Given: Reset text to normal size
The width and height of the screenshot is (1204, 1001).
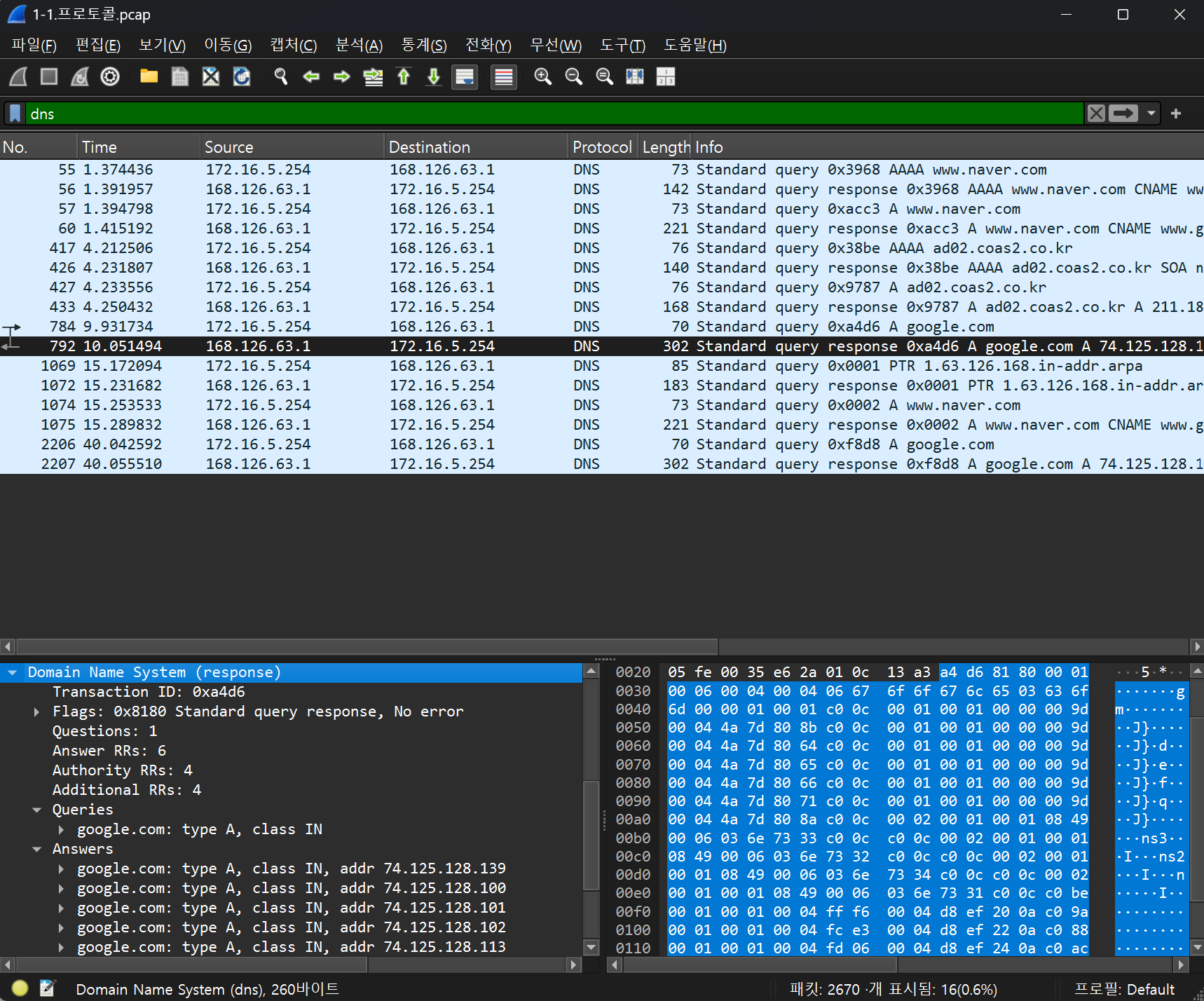Looking at the screenshot, I should (x=605, y=76).
